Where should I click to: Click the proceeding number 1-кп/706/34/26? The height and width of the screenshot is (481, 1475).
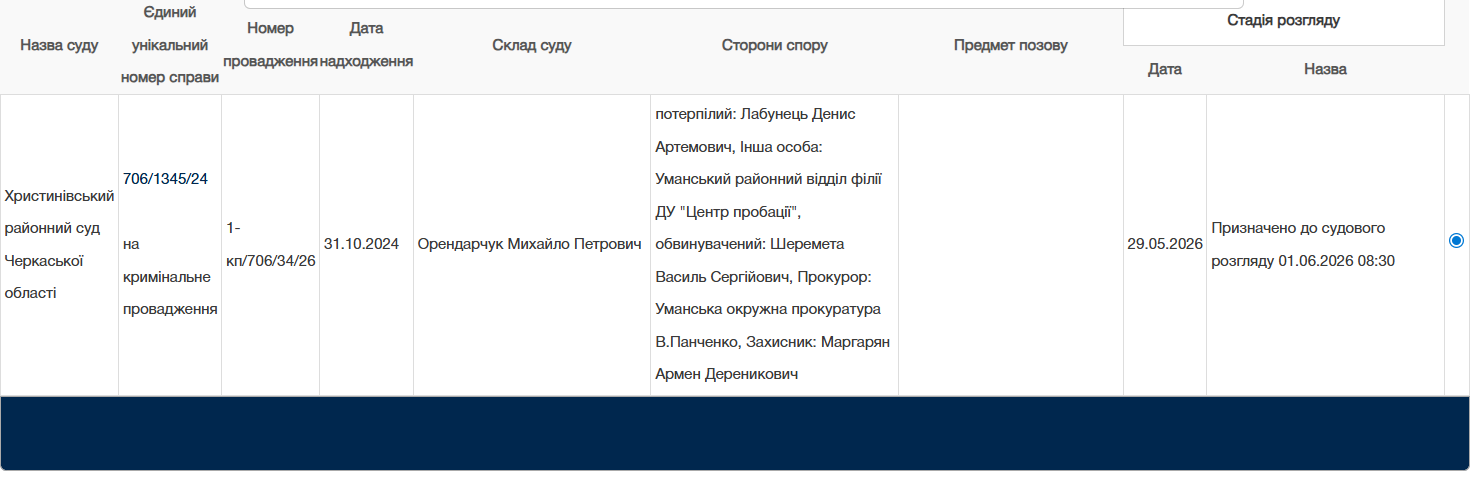pyautogui.click(x=271, y=244)
